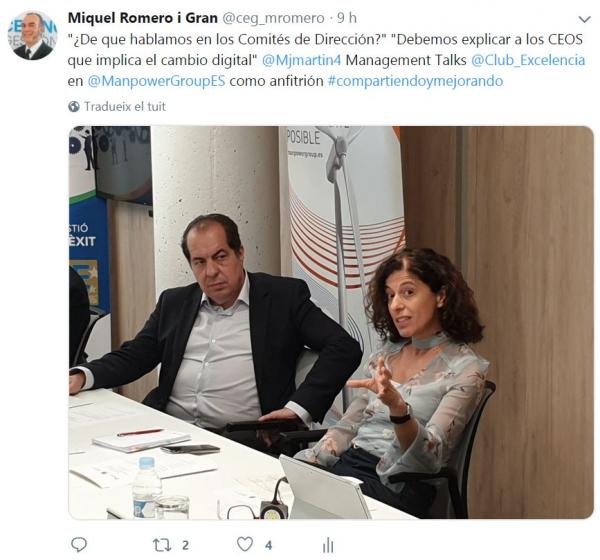Visit the @ceg_mromero handle
The height and width of the screenshot is (560, 600).
point(273,18)
